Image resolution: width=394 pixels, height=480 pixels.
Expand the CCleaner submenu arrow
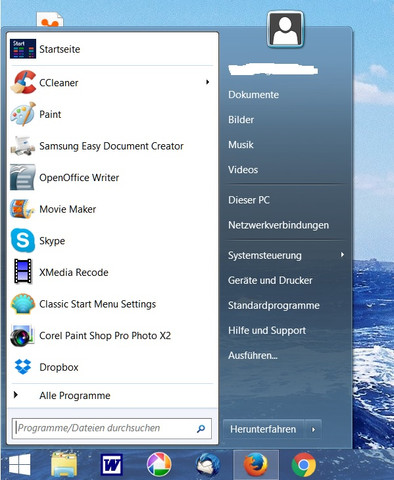[x=207, y=82]
